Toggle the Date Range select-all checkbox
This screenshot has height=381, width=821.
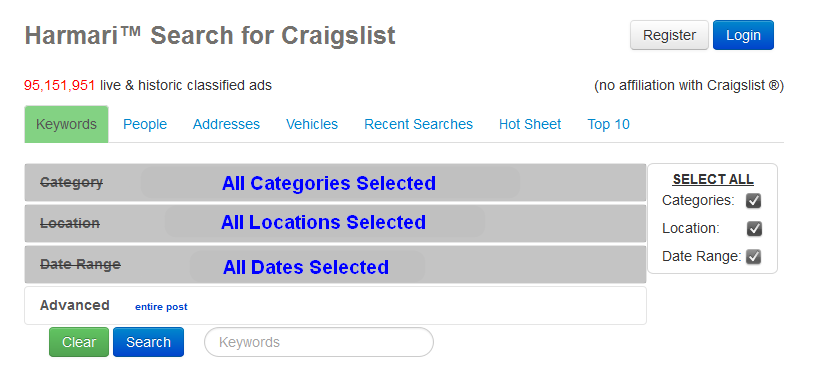753,257
